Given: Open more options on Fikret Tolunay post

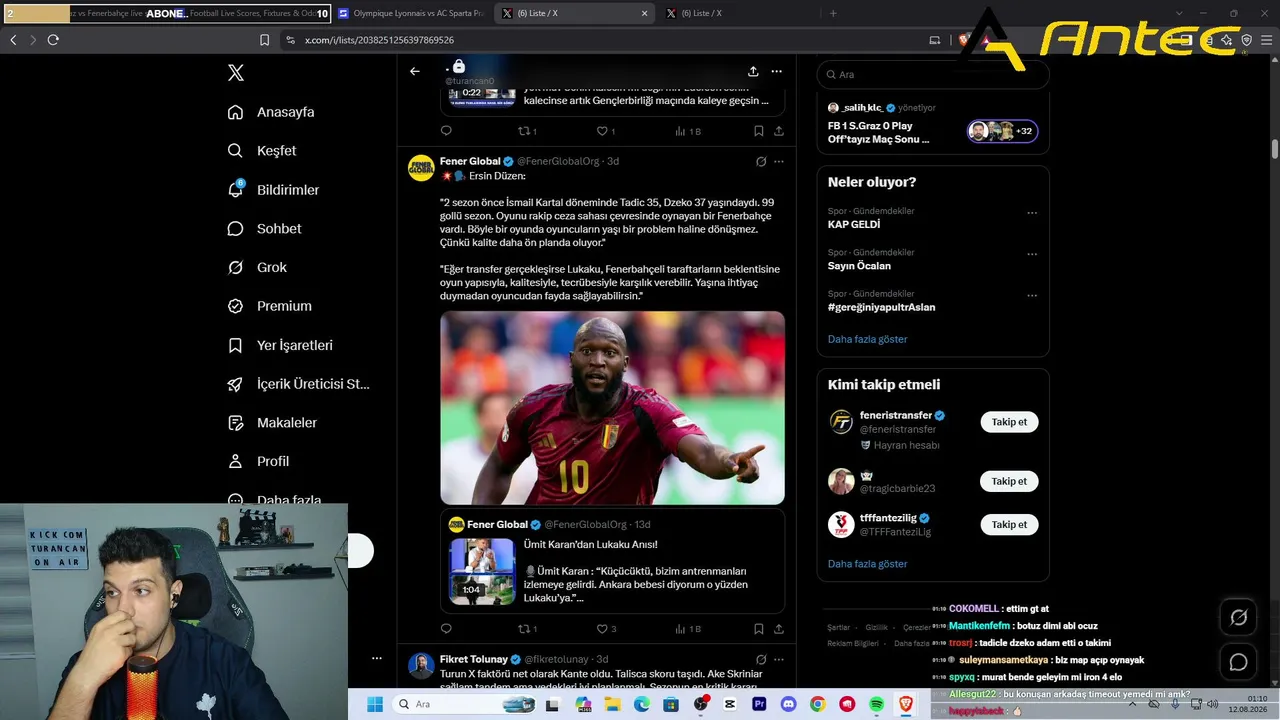Looking at the screenshot, I should click(779, 660).
